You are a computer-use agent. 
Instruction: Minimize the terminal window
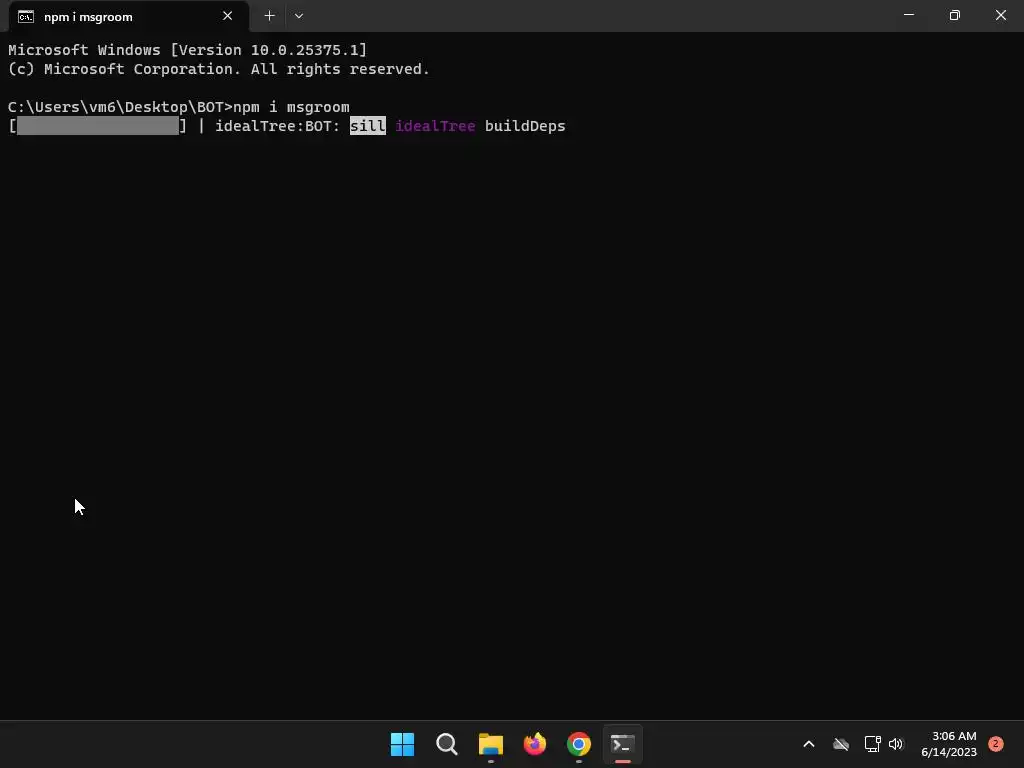[x=908, y=15]
